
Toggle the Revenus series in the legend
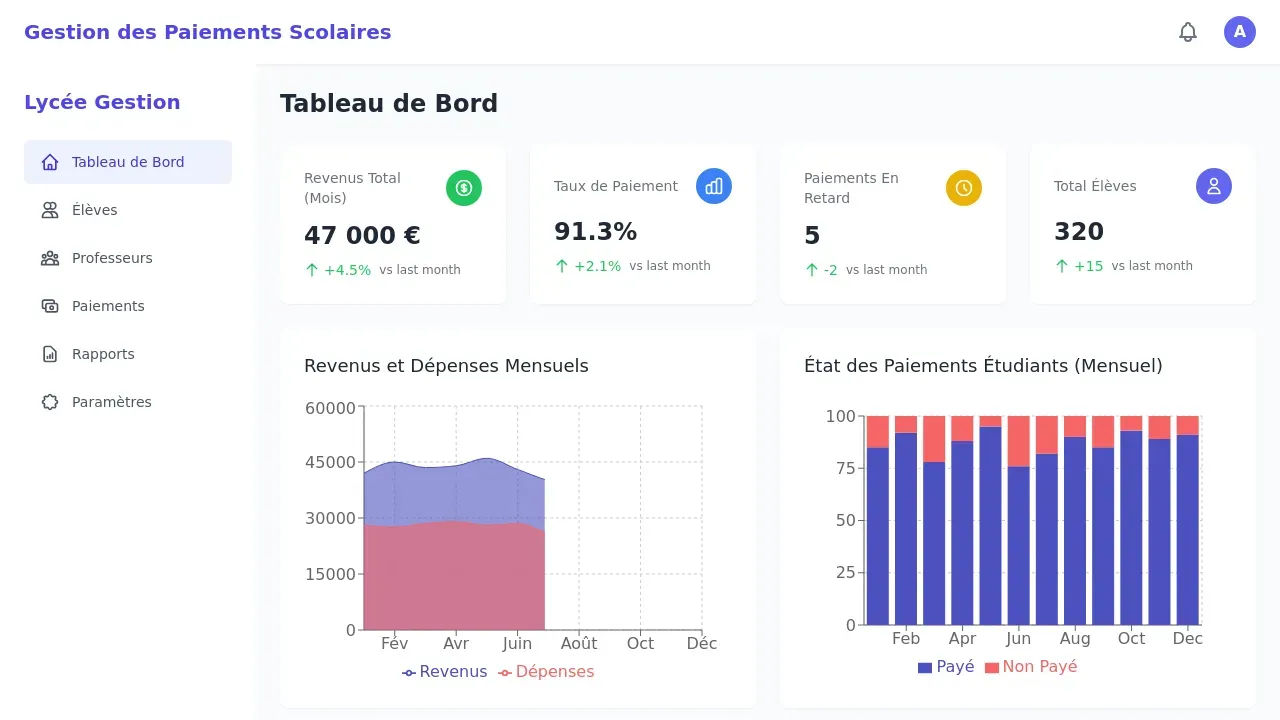[x=444, y=671]
